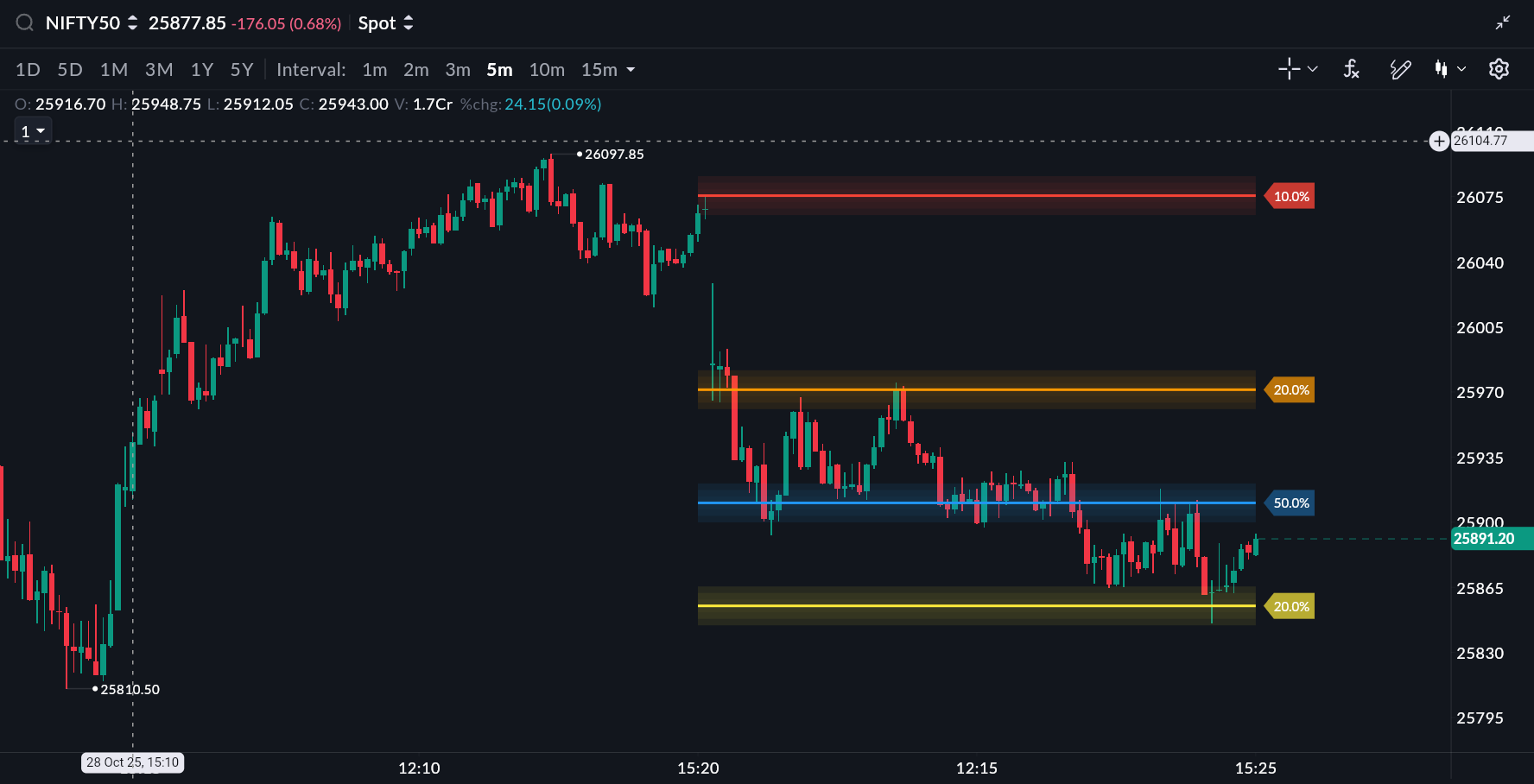Exit fullscreen with the collapse arrows icon
This screenshot has width=1534, height=784.
[x=1503, y=22]
